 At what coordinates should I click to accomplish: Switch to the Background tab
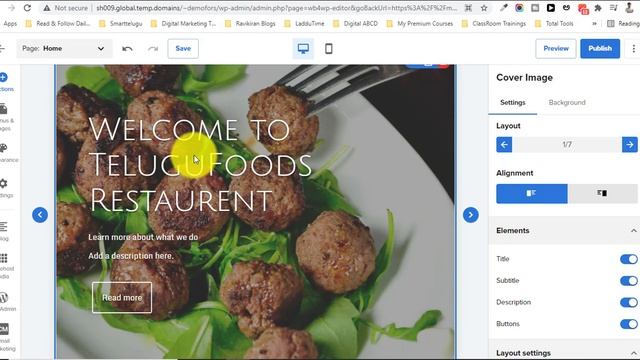(567, 102)
